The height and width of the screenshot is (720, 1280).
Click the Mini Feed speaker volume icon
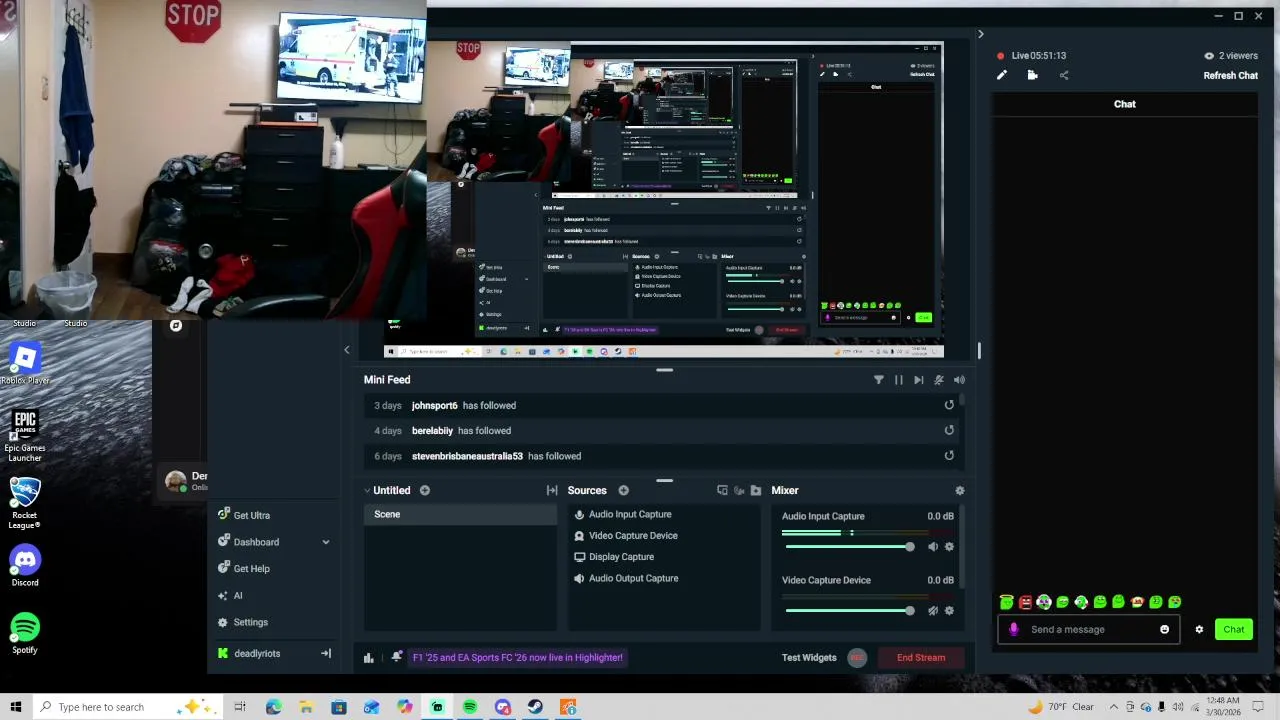(x=959, y=380)
